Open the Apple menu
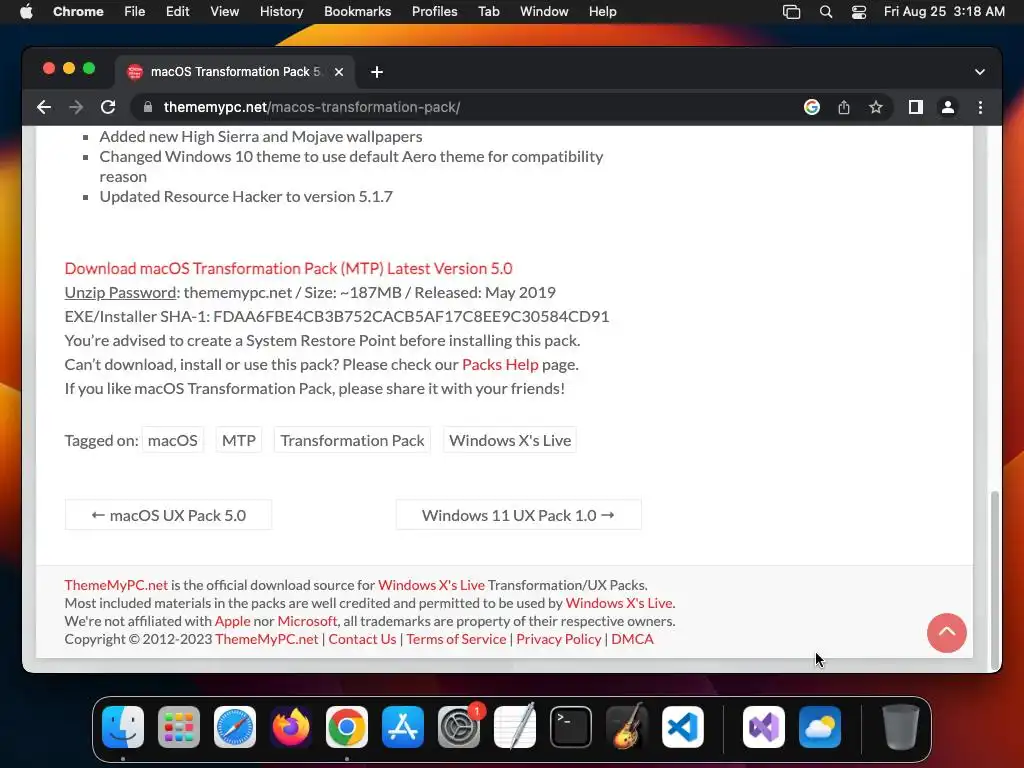The image size is (1024, 768). (x=26, y=12)
